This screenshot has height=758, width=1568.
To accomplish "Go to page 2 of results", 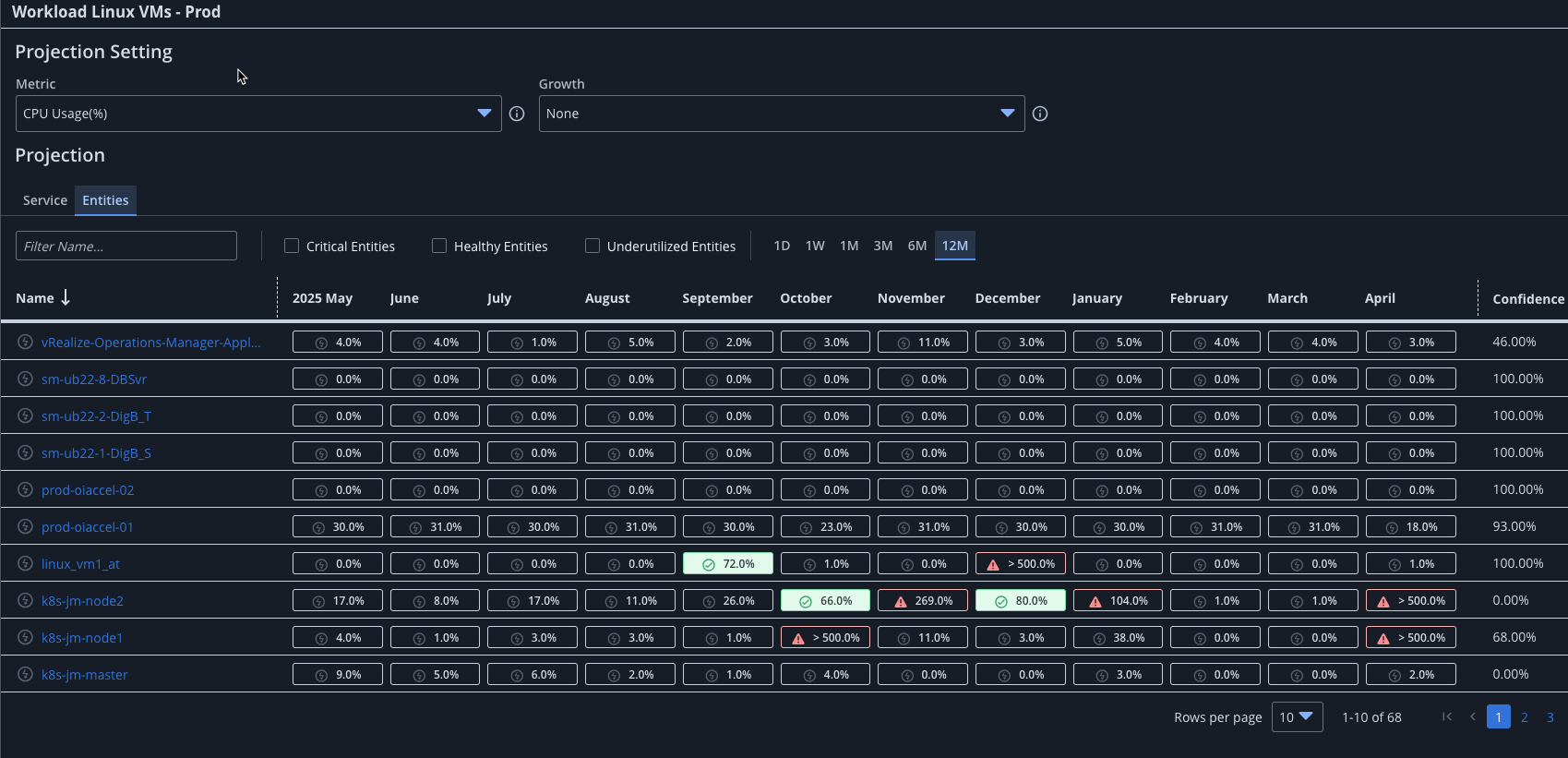I will pyautogui.click(x=1524, y=717).
